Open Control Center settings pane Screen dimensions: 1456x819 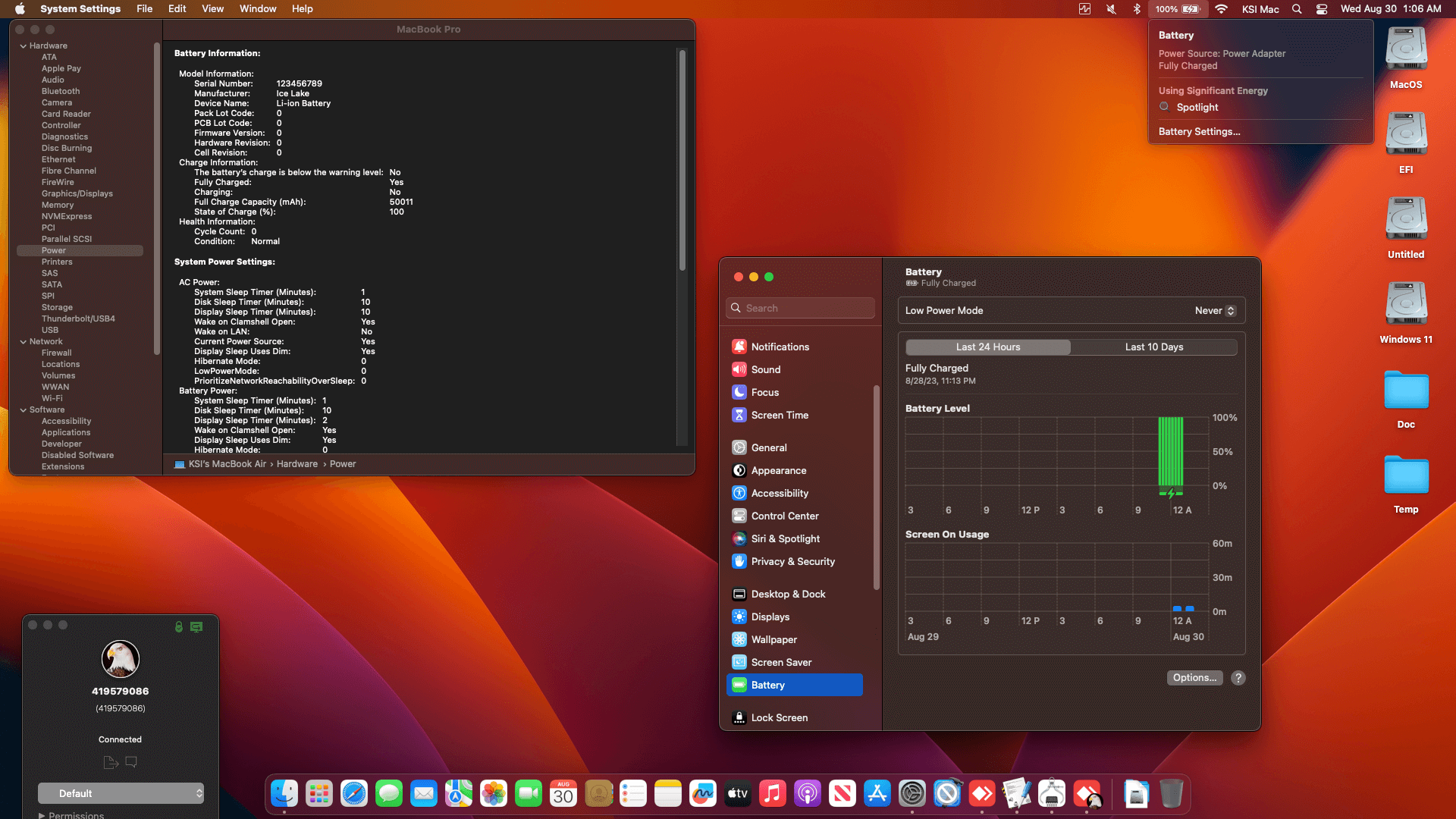click(x=784, y=516)
